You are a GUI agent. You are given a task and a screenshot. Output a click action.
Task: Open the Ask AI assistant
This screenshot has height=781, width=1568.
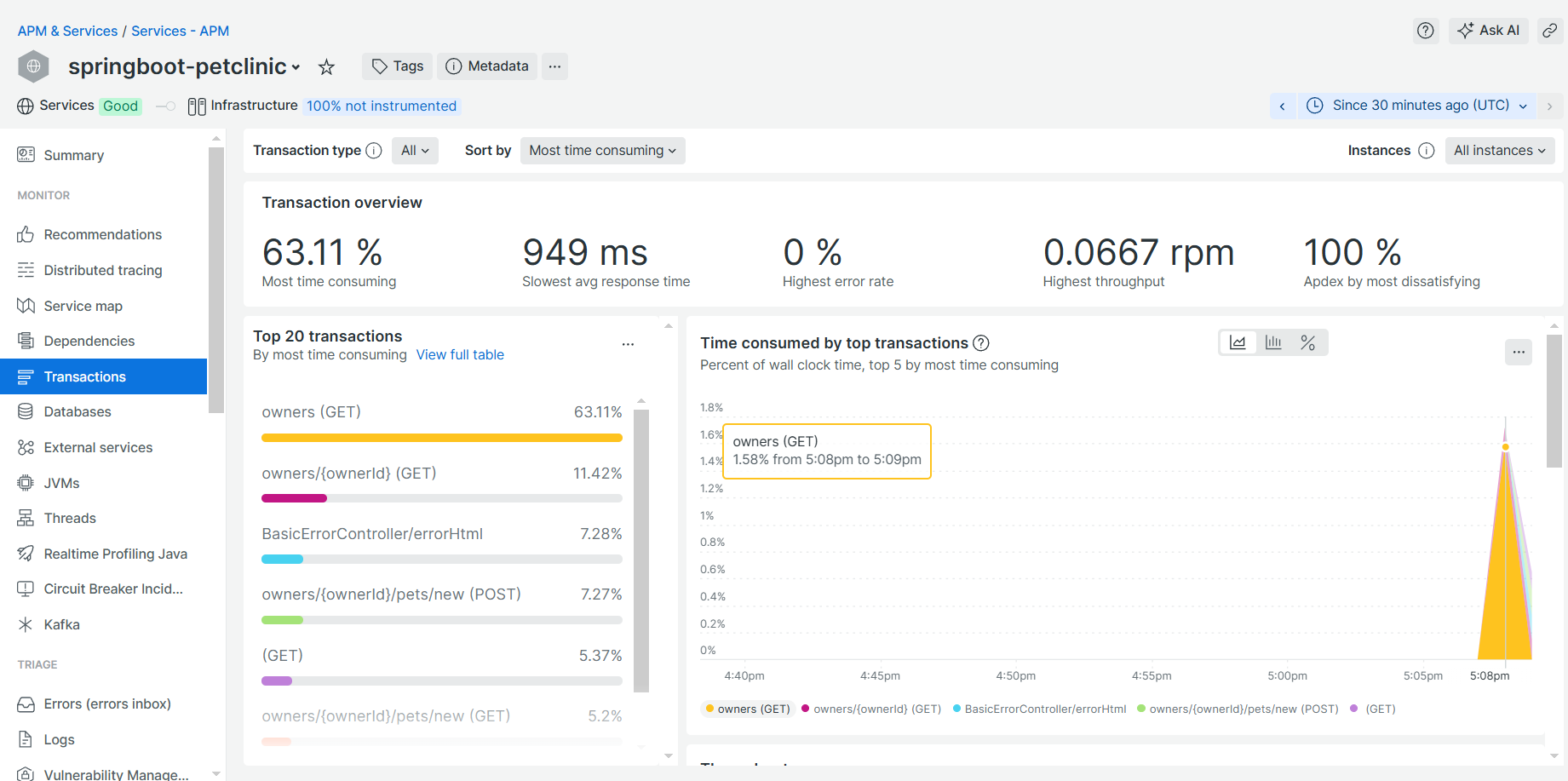1489,31
